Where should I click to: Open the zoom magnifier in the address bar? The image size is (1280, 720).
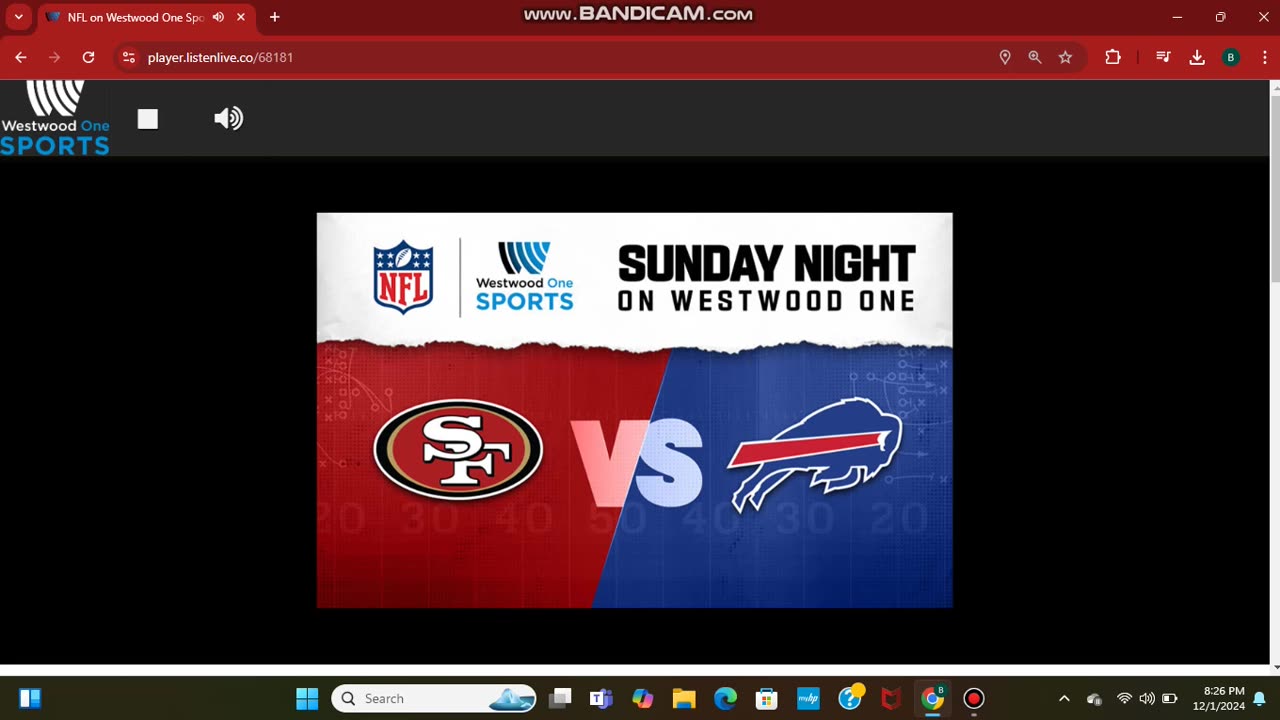coord(1035,58)
